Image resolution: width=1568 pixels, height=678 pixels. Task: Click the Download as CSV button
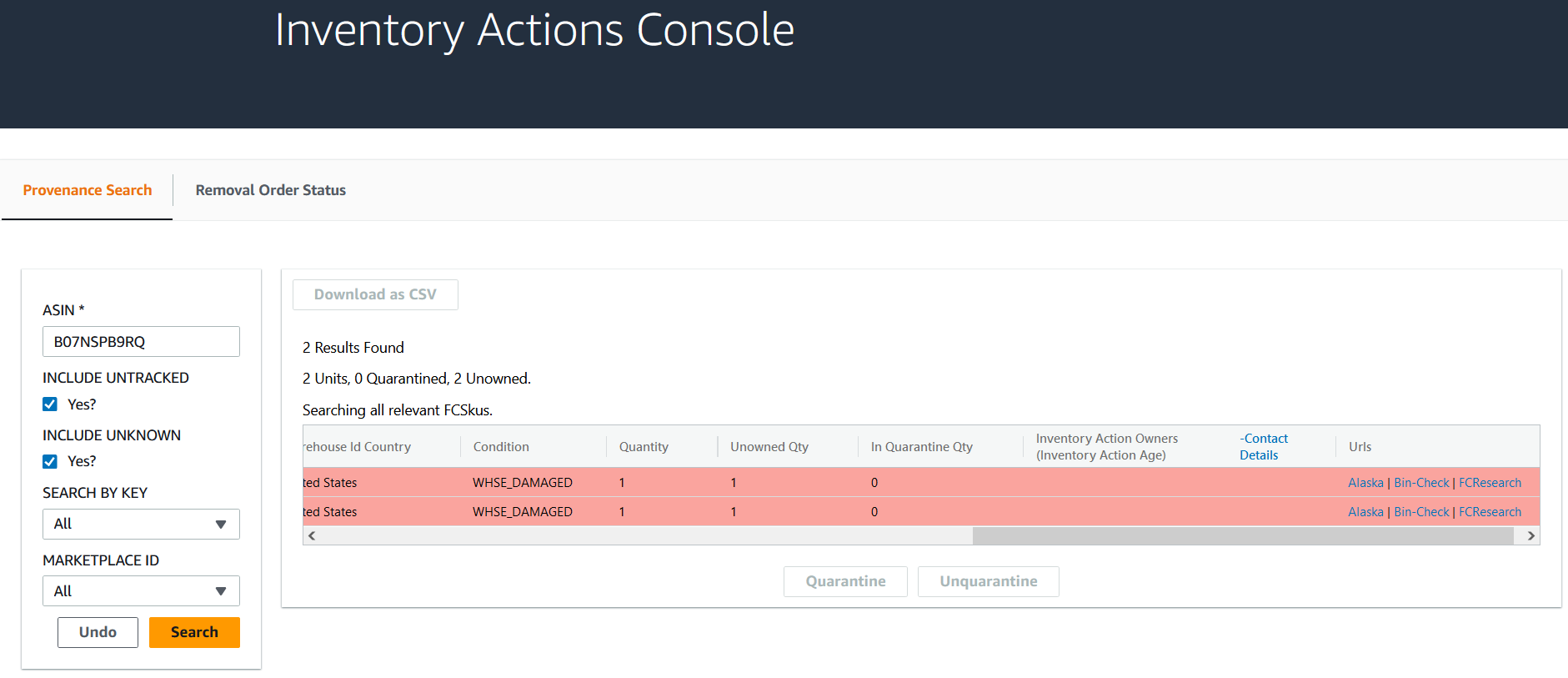pos(375,294)
